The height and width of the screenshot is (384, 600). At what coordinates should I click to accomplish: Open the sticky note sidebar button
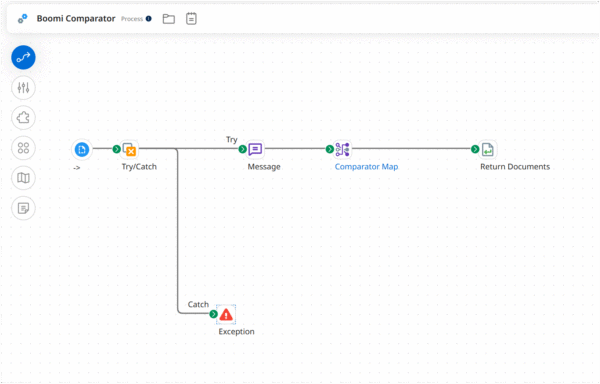[x=23, y=208]
